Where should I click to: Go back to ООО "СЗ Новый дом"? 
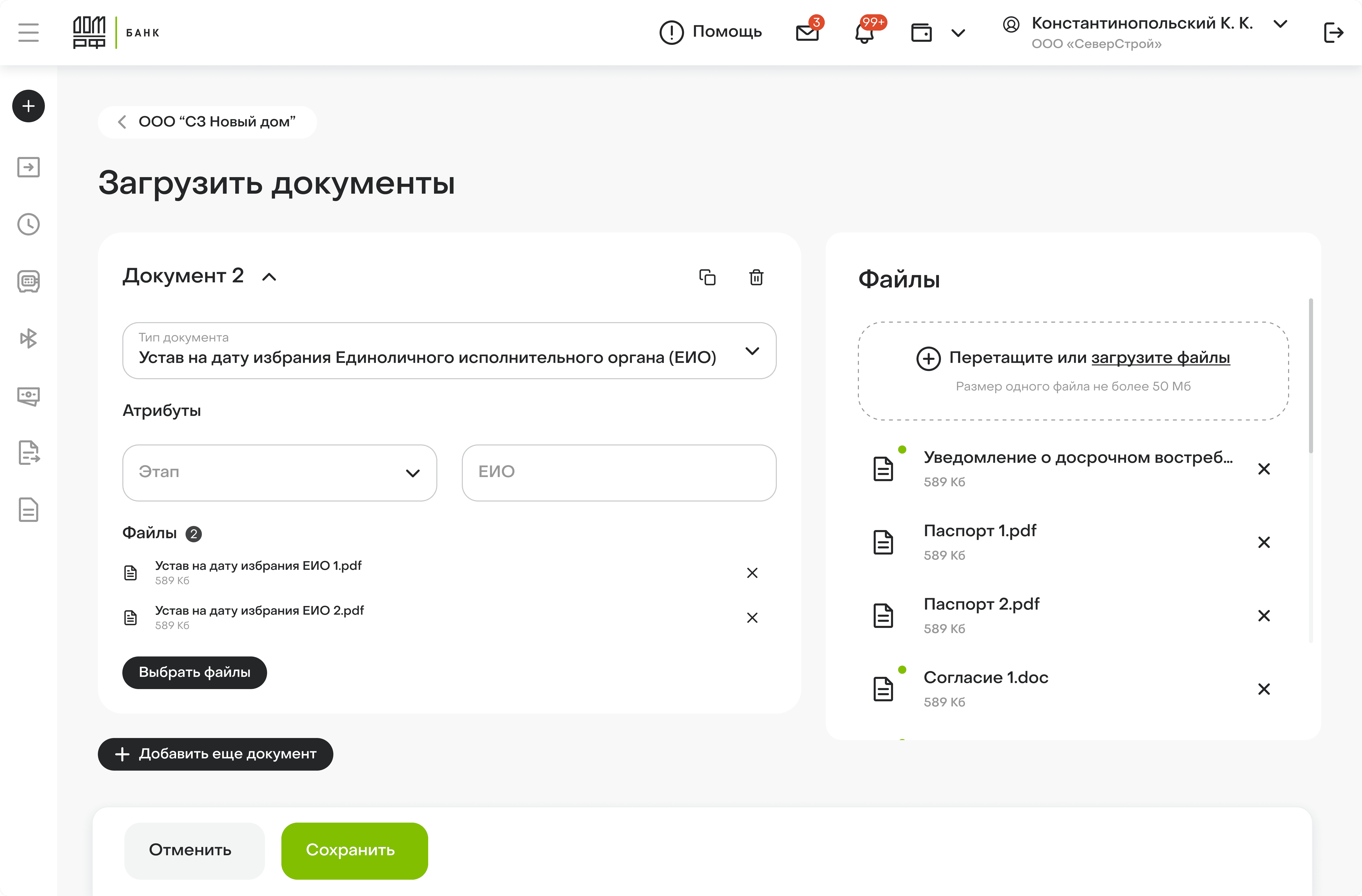point(207,122)
